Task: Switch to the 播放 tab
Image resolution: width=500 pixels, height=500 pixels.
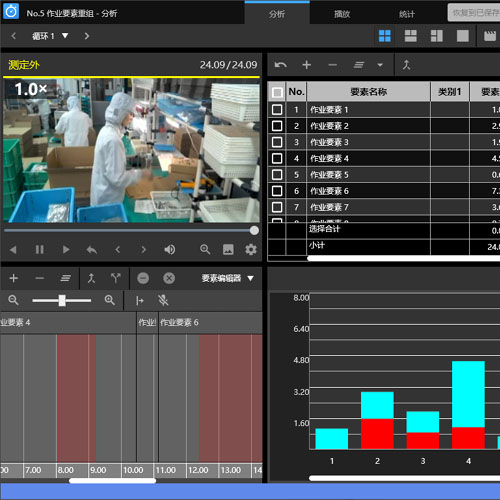Action: (x=342, y=14)
